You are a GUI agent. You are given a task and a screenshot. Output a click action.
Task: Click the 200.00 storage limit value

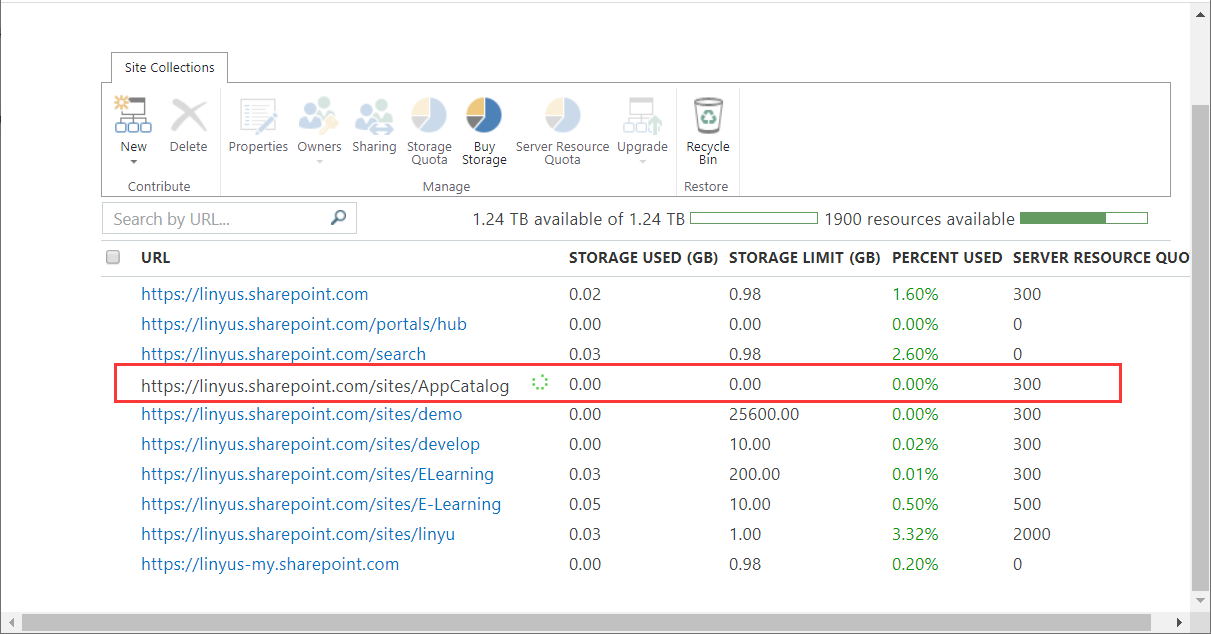coord(755,474)
